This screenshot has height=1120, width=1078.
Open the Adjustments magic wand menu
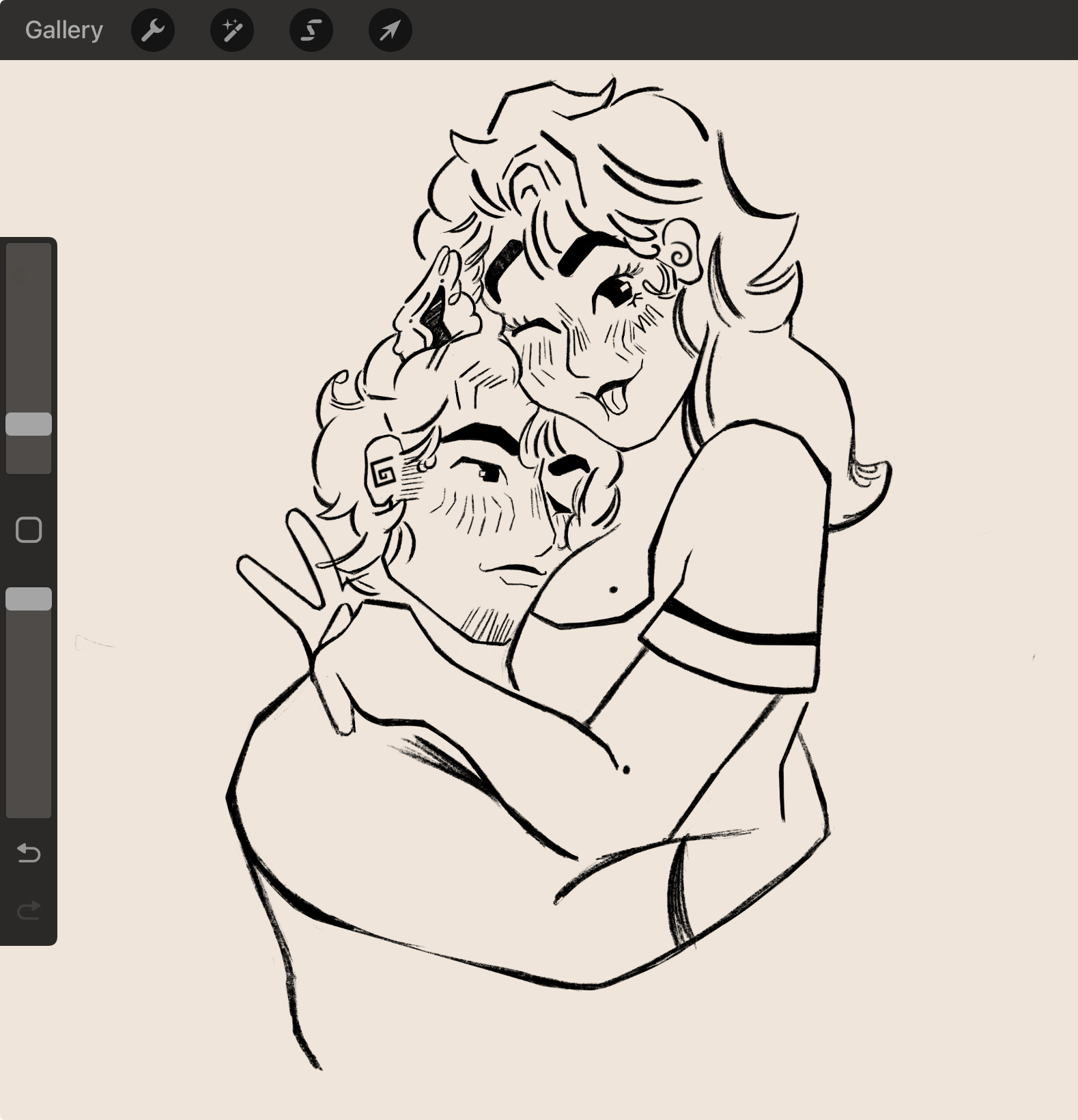click(232, 30)
